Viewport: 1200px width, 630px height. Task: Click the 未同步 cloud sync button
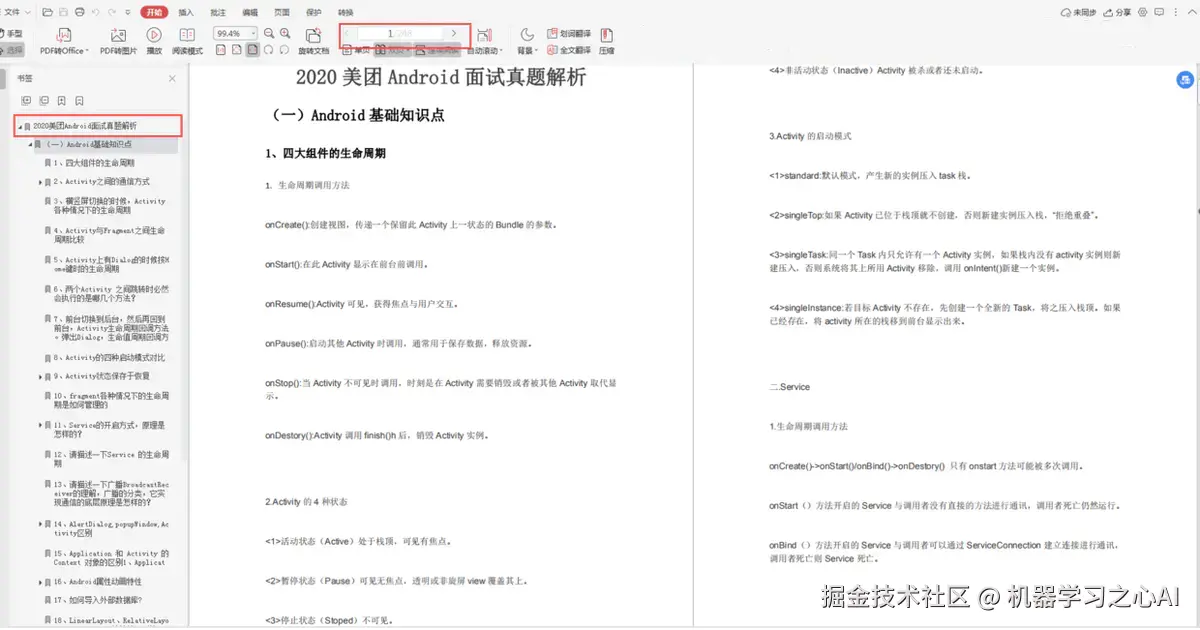click(x=1078, y=12)
